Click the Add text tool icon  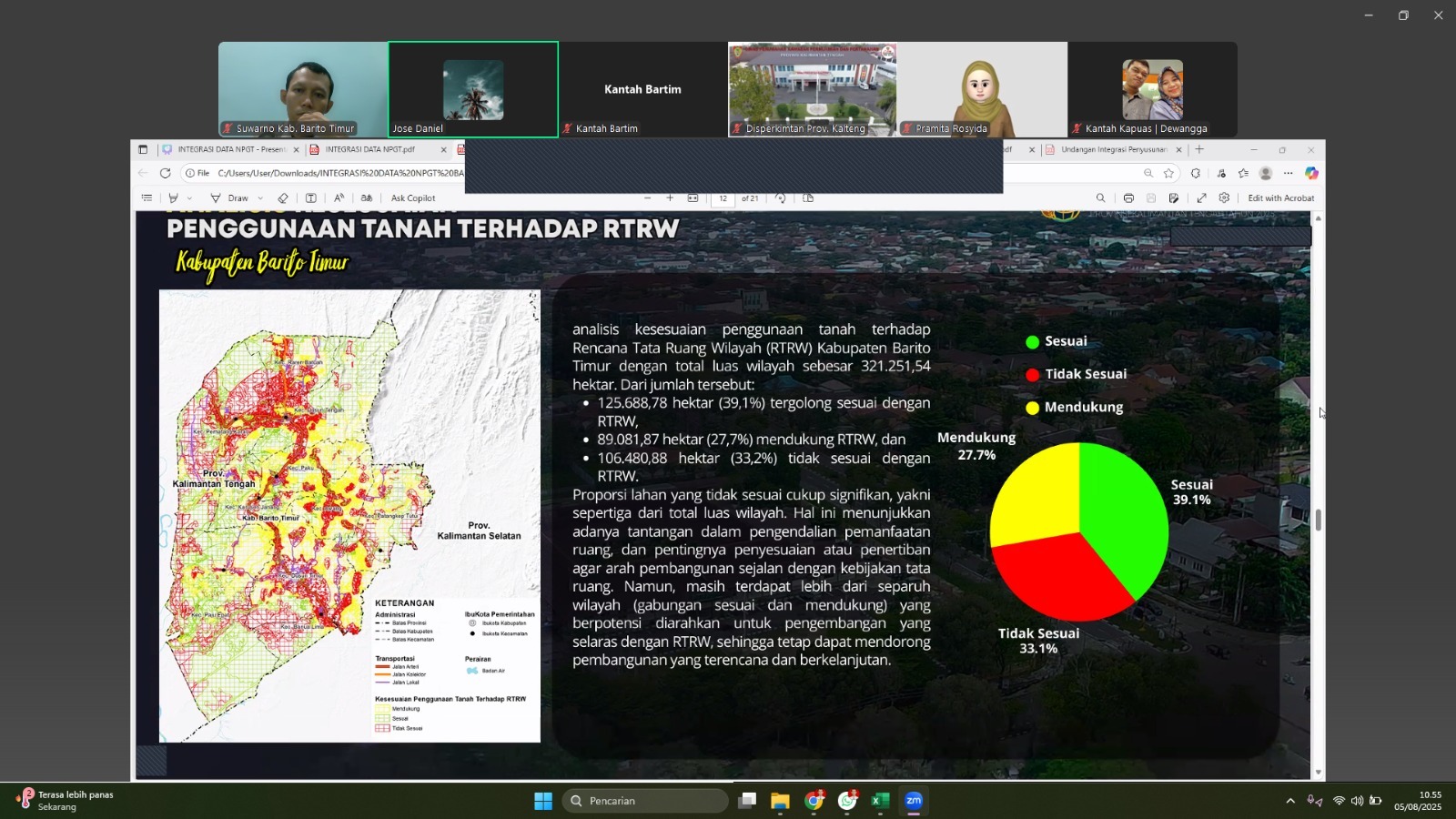click(x=310, y=198)
